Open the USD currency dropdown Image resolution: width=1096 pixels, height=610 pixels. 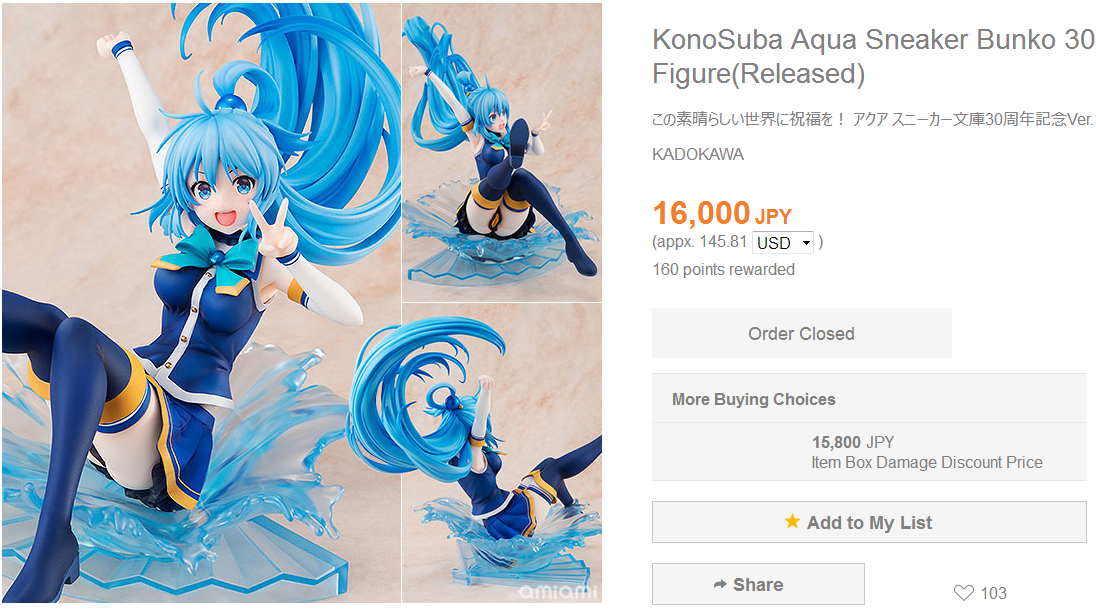point(783,242)
